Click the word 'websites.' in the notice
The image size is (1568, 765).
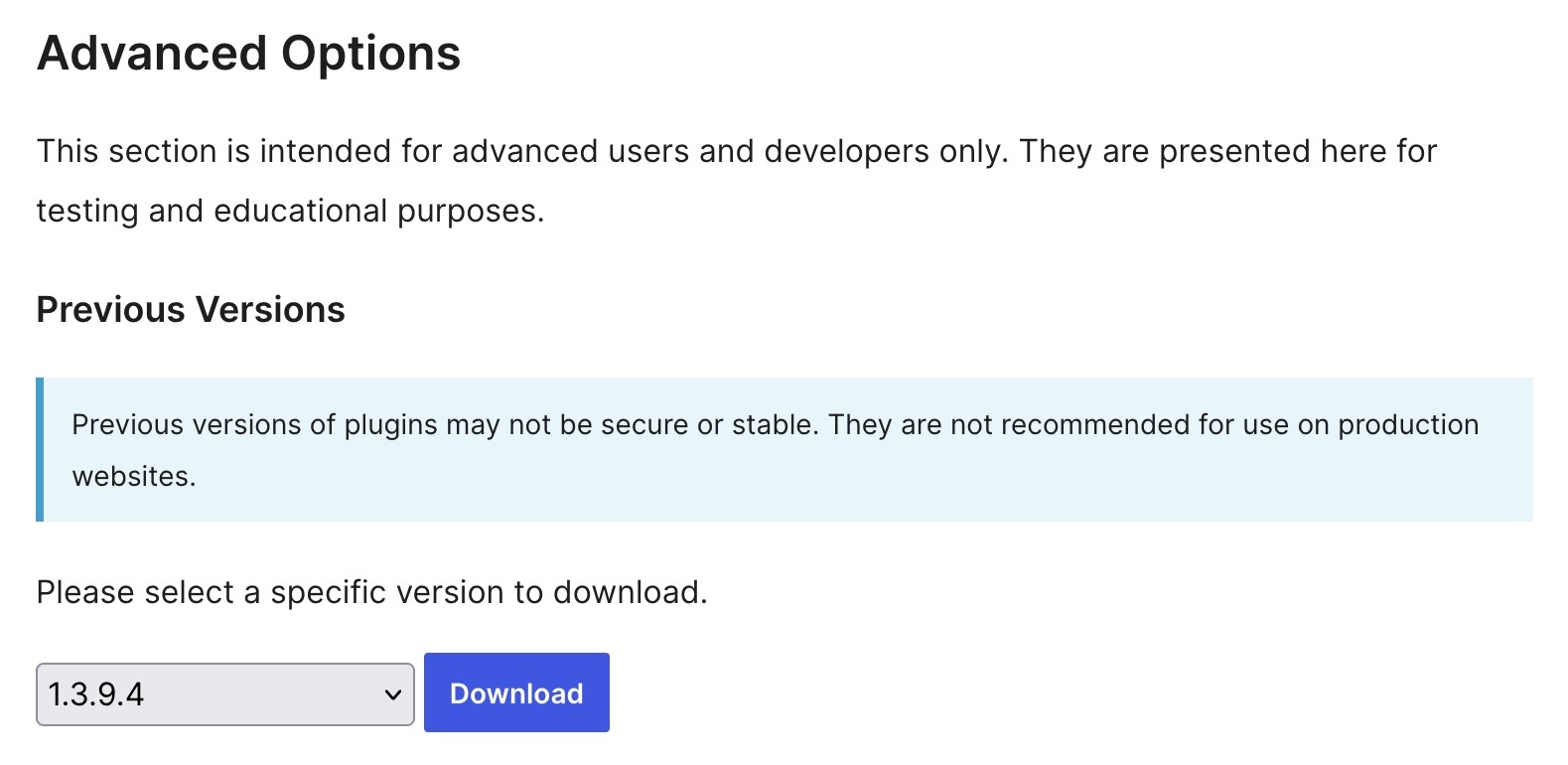pyautogui.click(x=134, y=477)
